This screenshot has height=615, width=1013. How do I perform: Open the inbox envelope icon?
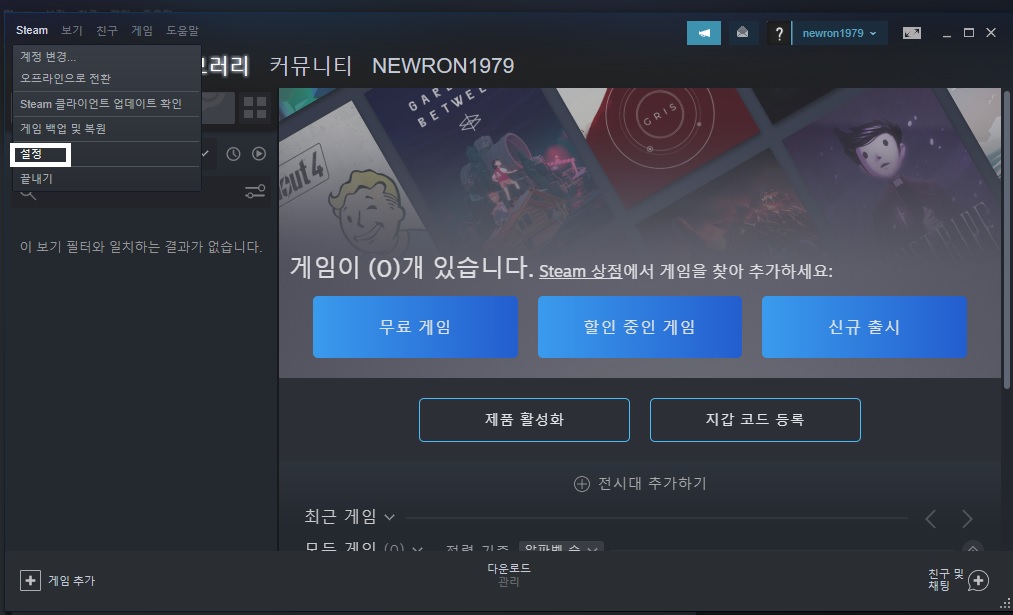742,33
